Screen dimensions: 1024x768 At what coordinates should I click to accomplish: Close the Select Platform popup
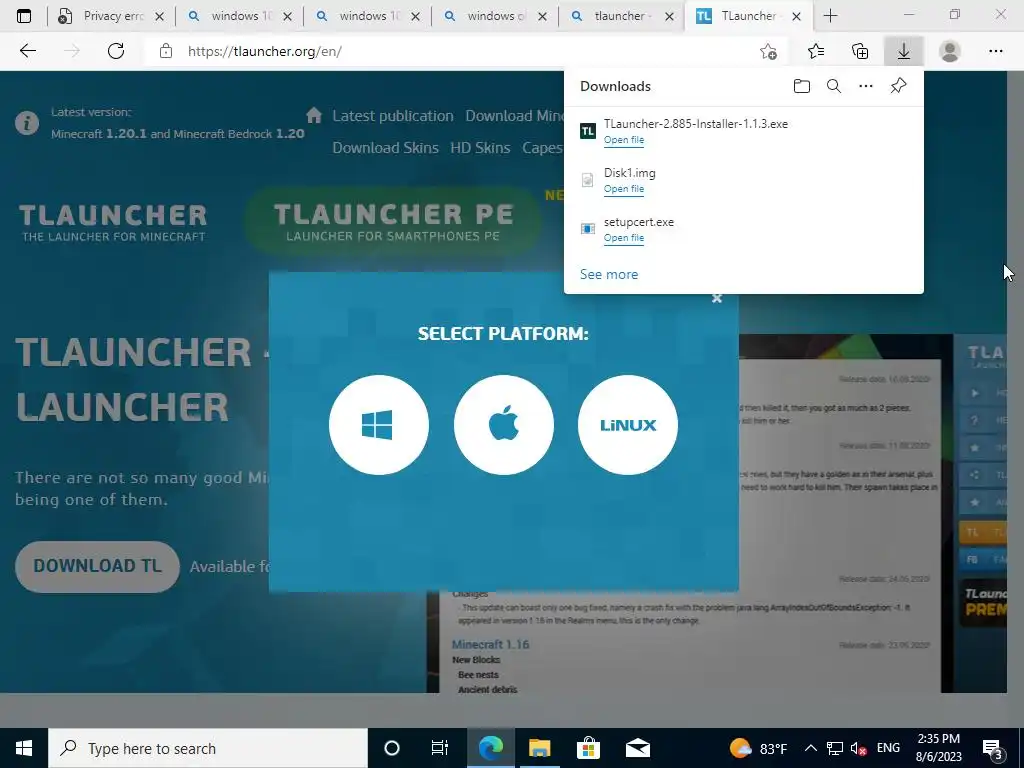pos(716,298)
